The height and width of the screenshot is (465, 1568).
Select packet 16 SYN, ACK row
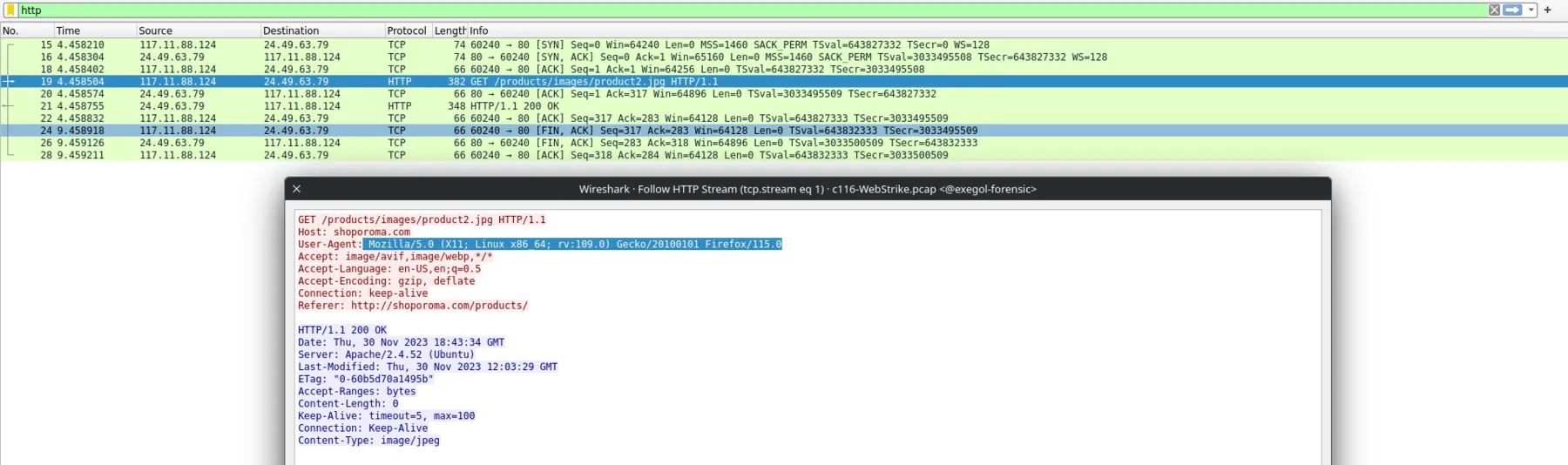pos(784,57)
